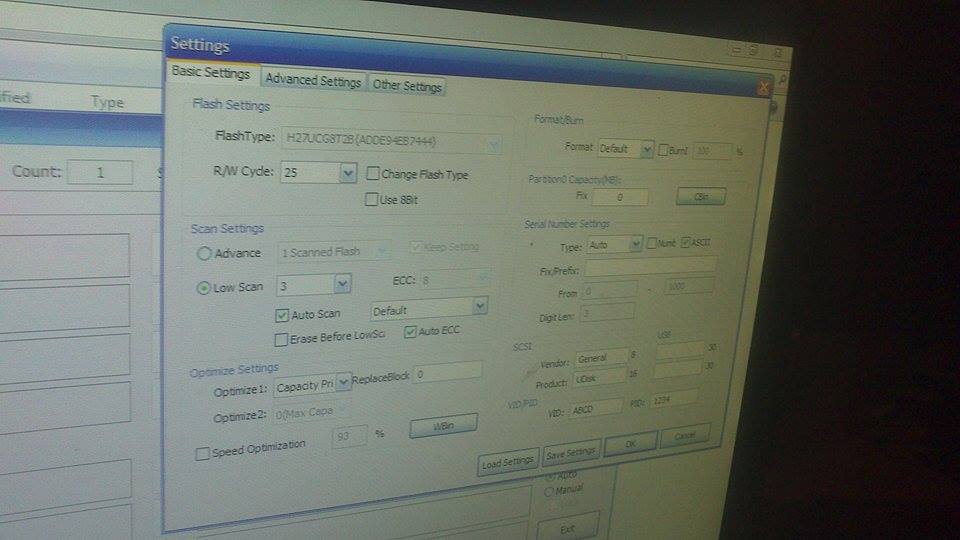
Task: Expand the FlashType dropdown
Action: (493, 144)
